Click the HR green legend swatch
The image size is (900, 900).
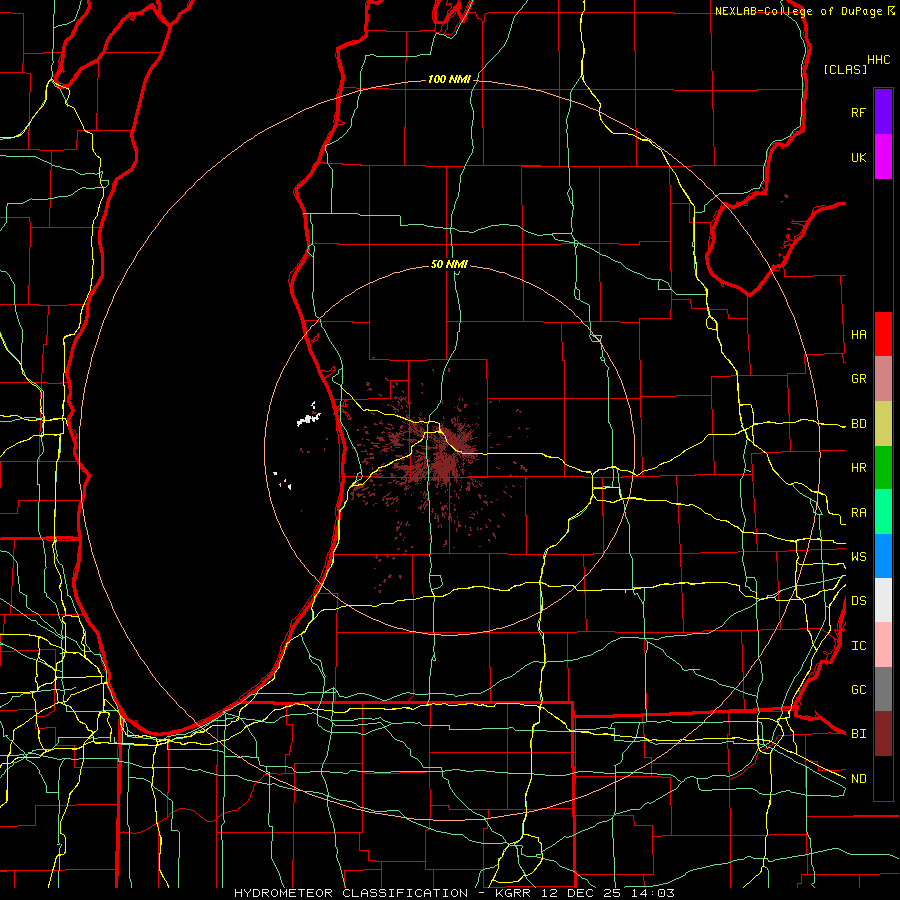(883, 467)
